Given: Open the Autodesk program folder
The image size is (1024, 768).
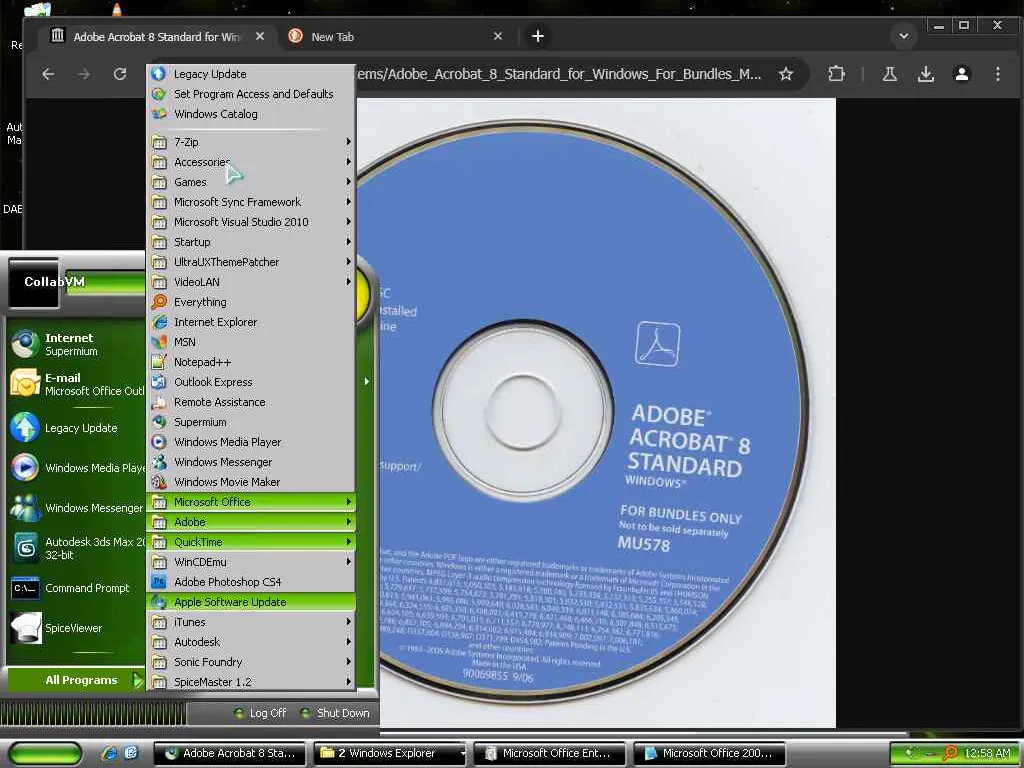Looking at the screenshot, I should [251, 642].
